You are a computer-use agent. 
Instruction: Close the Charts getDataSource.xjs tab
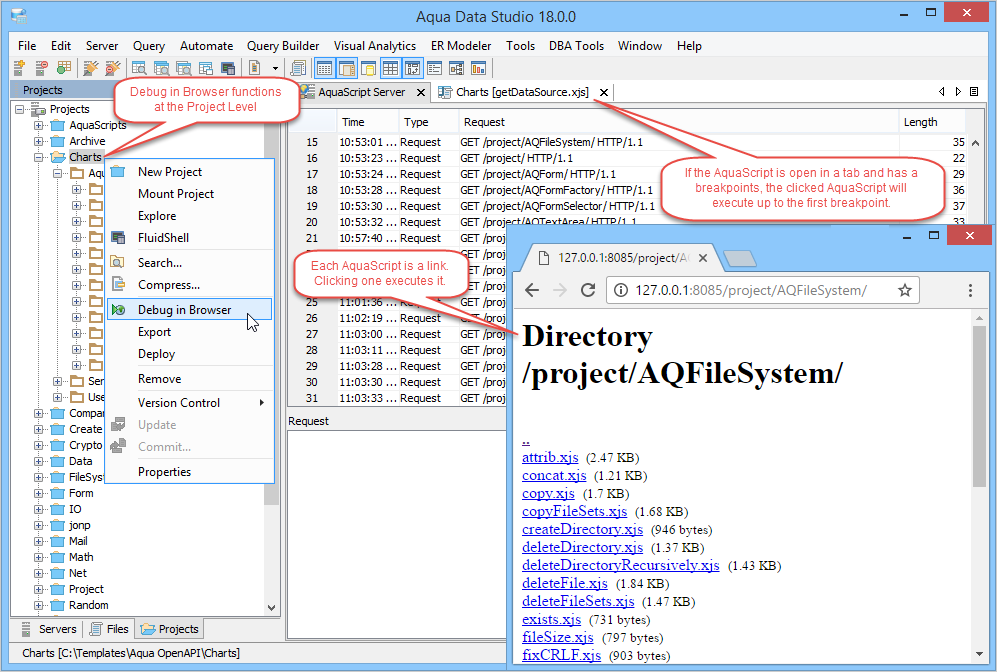(x=604, y=92)
